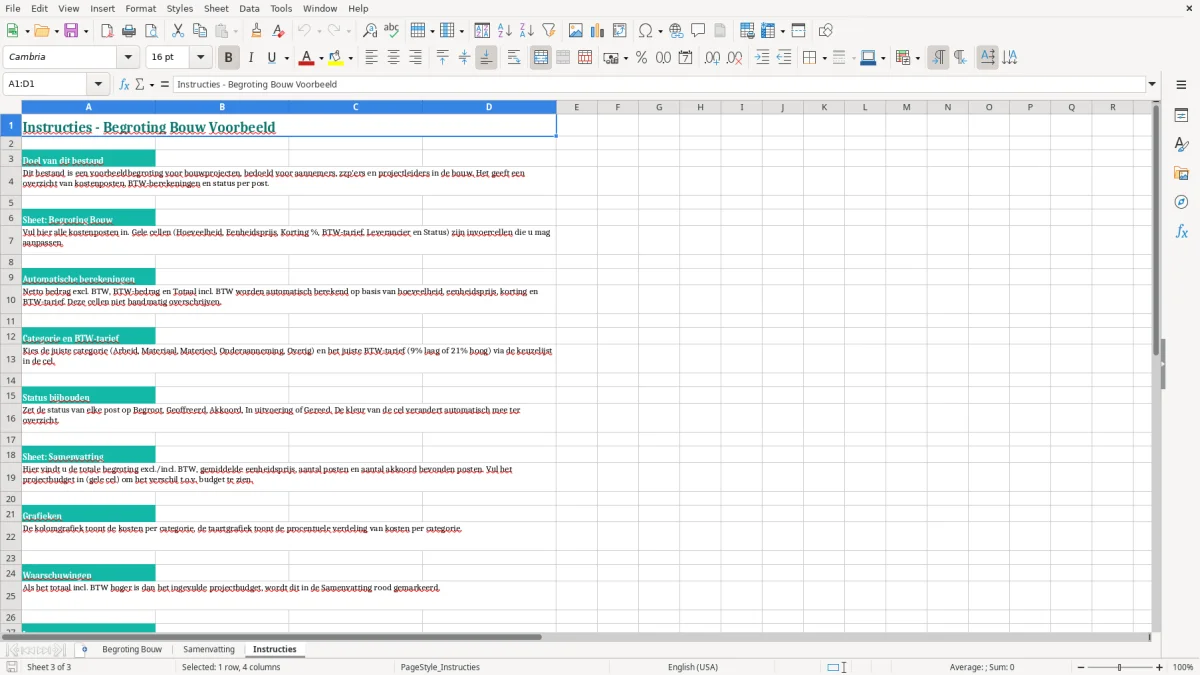
Task: Open Font Name dropdown arrow
Action: pyautogui.click(x=130, y=58)
